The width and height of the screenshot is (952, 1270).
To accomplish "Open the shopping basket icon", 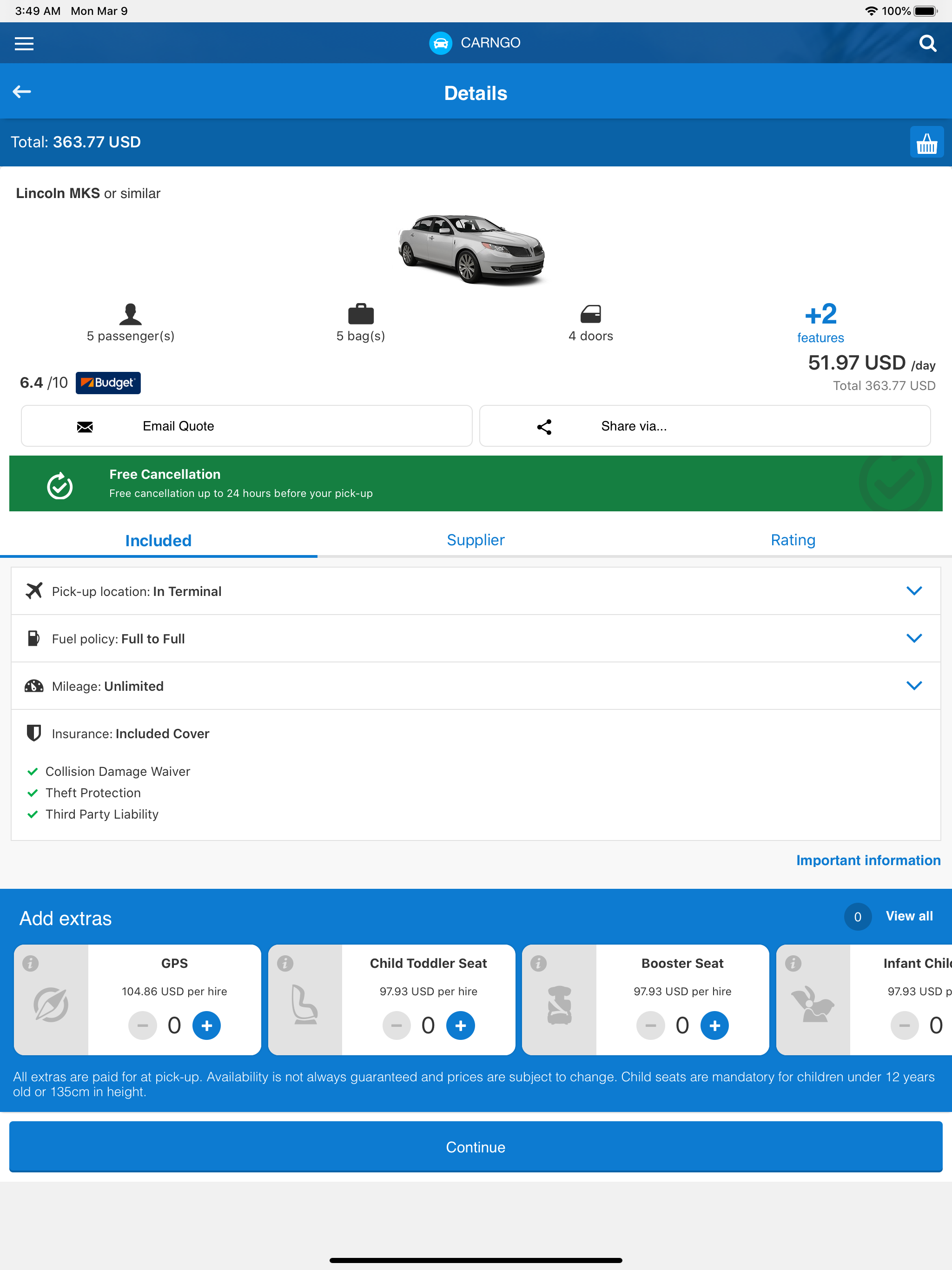I will tap(926, 142).
